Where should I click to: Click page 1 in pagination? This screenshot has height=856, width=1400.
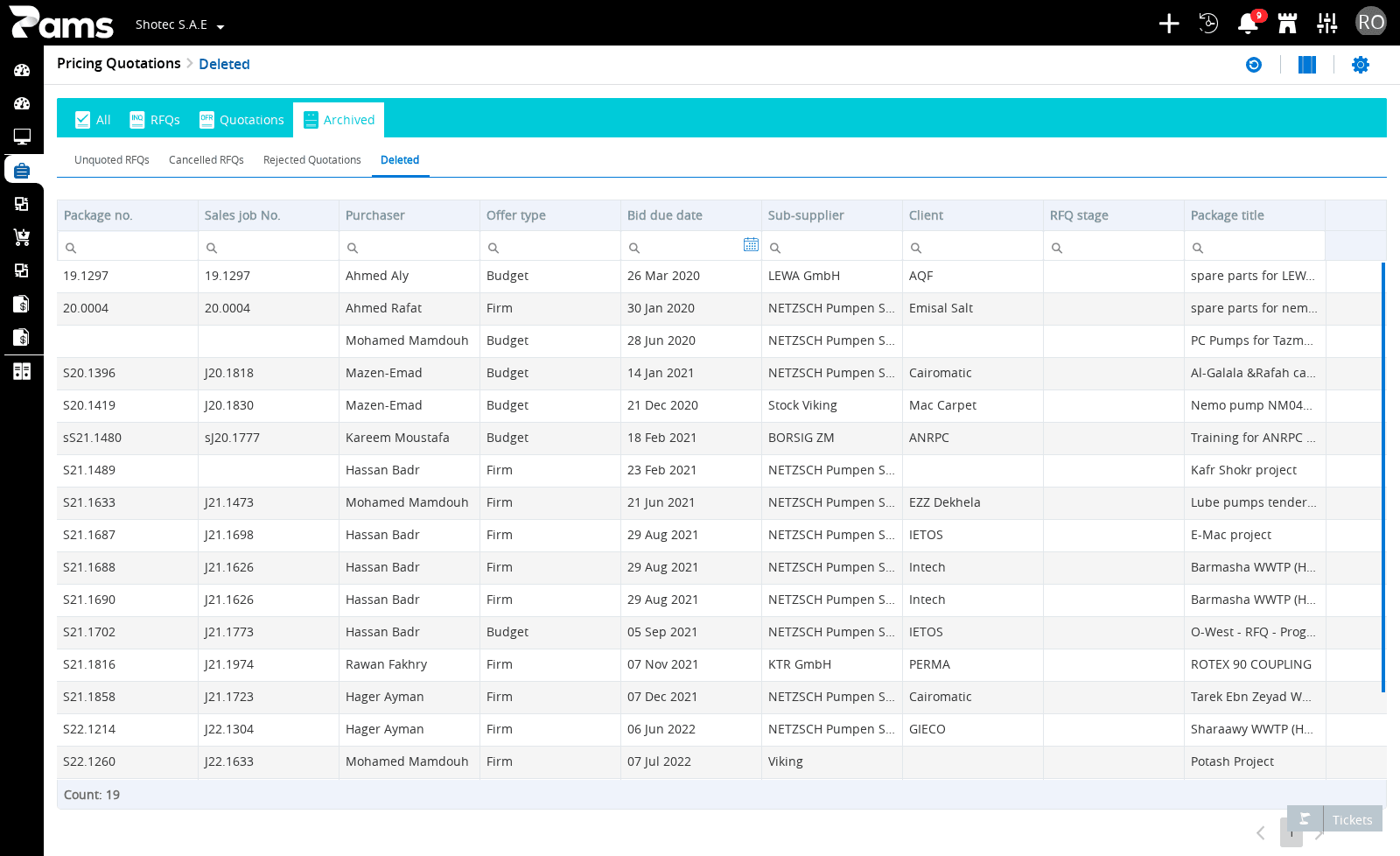pyautogui.click(x=1291, y=833)
